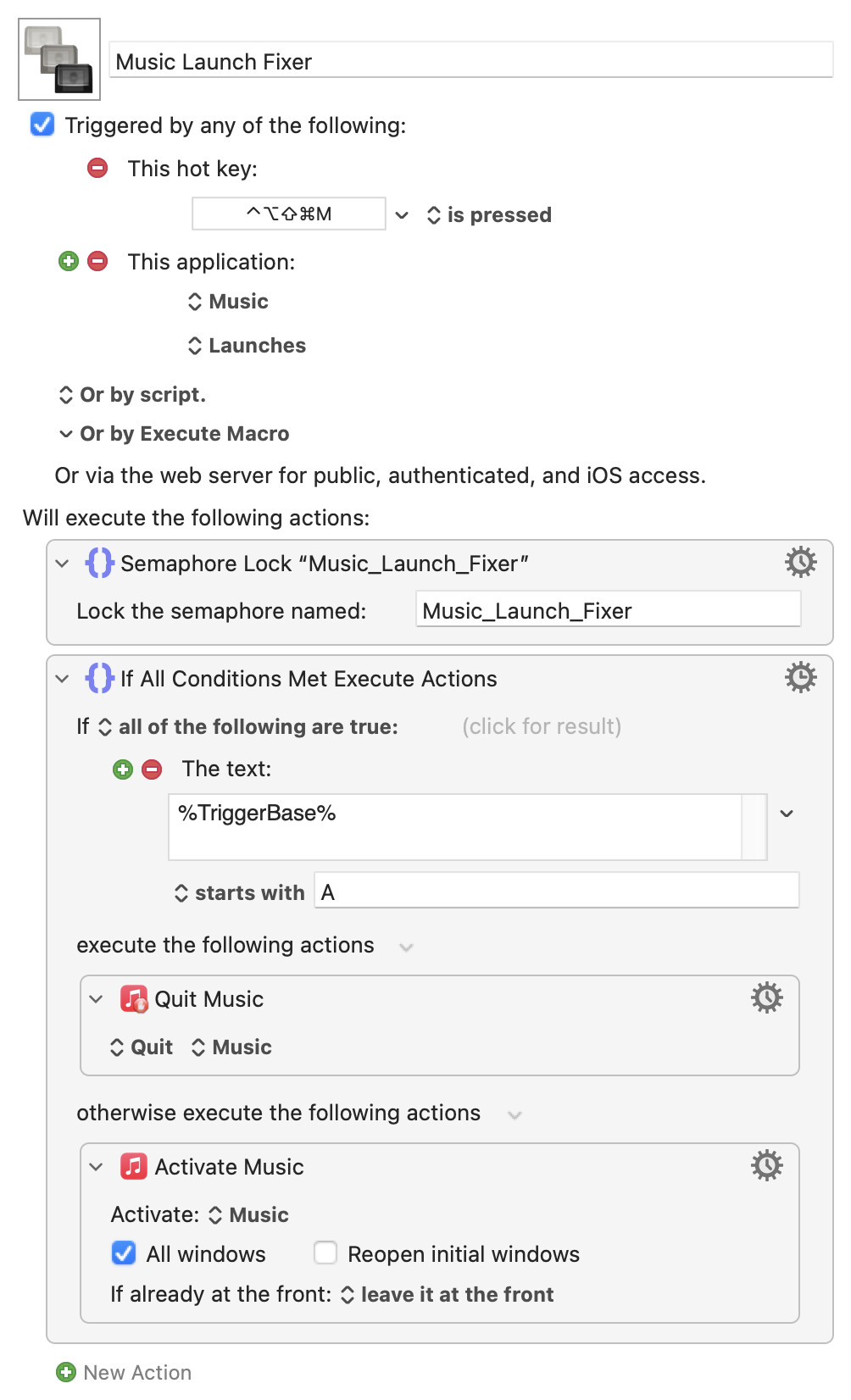
Task: Click the New Action button
Action: 124,1372
